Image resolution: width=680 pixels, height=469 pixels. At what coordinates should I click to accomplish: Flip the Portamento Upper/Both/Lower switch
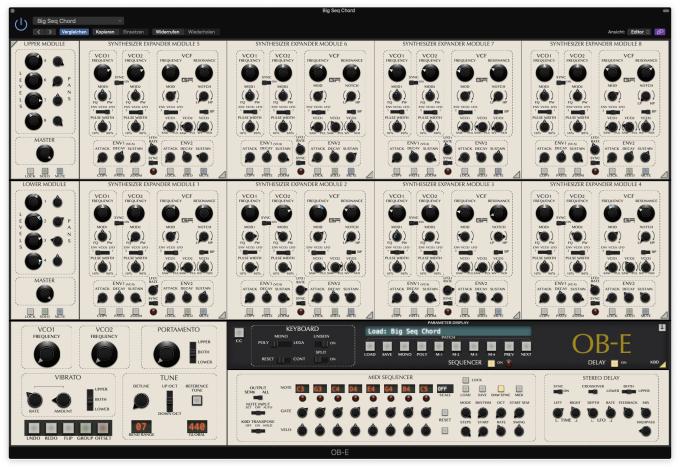click(x=193, y=352)
